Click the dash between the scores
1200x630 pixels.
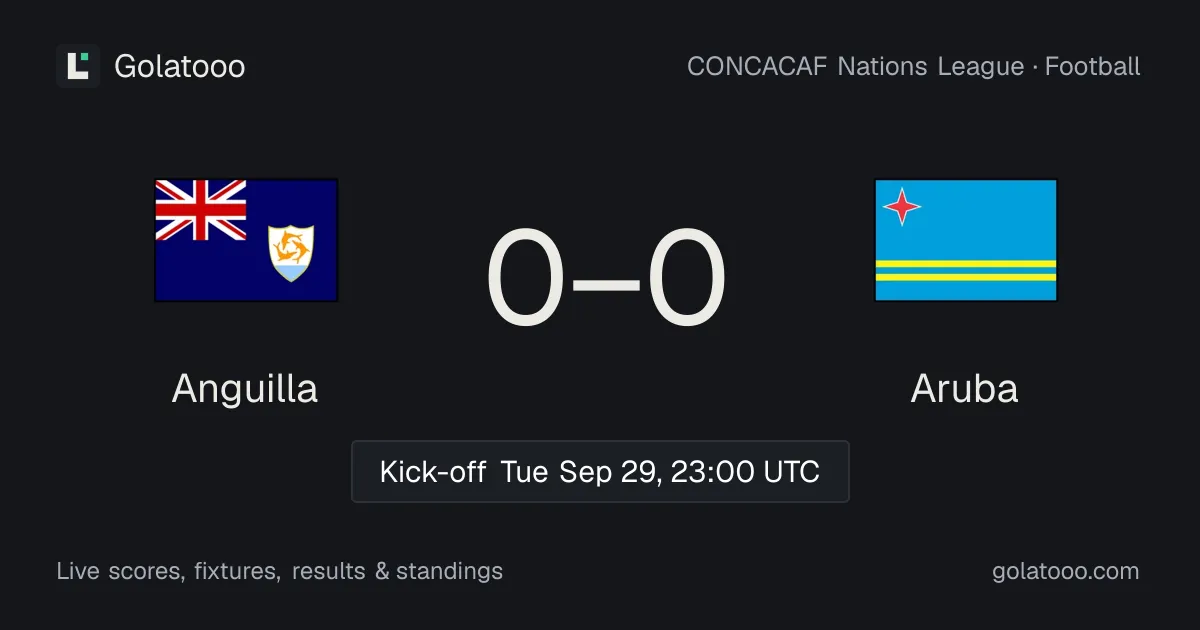pos(607,281)
